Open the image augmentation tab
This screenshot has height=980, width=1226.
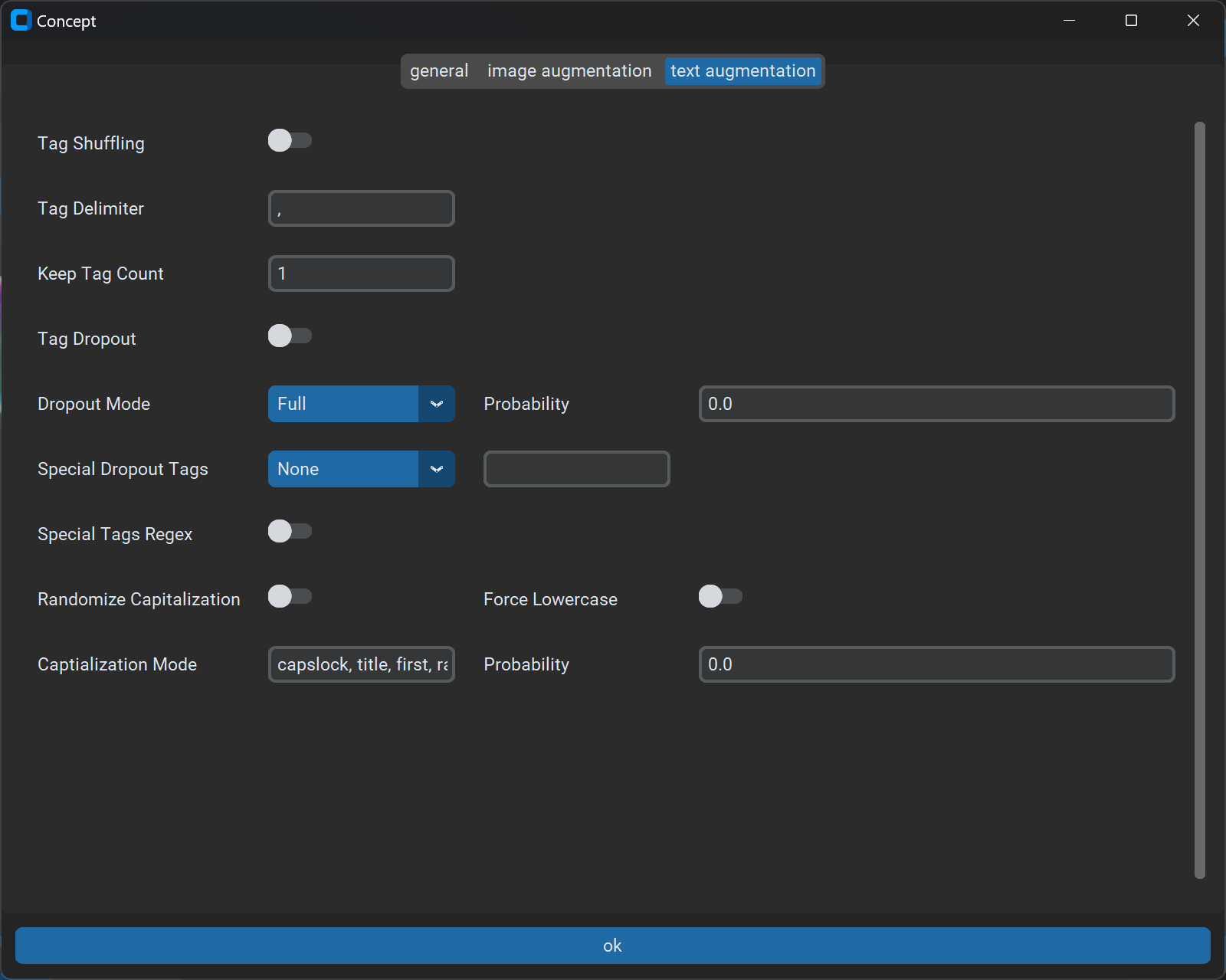point(569,71)
